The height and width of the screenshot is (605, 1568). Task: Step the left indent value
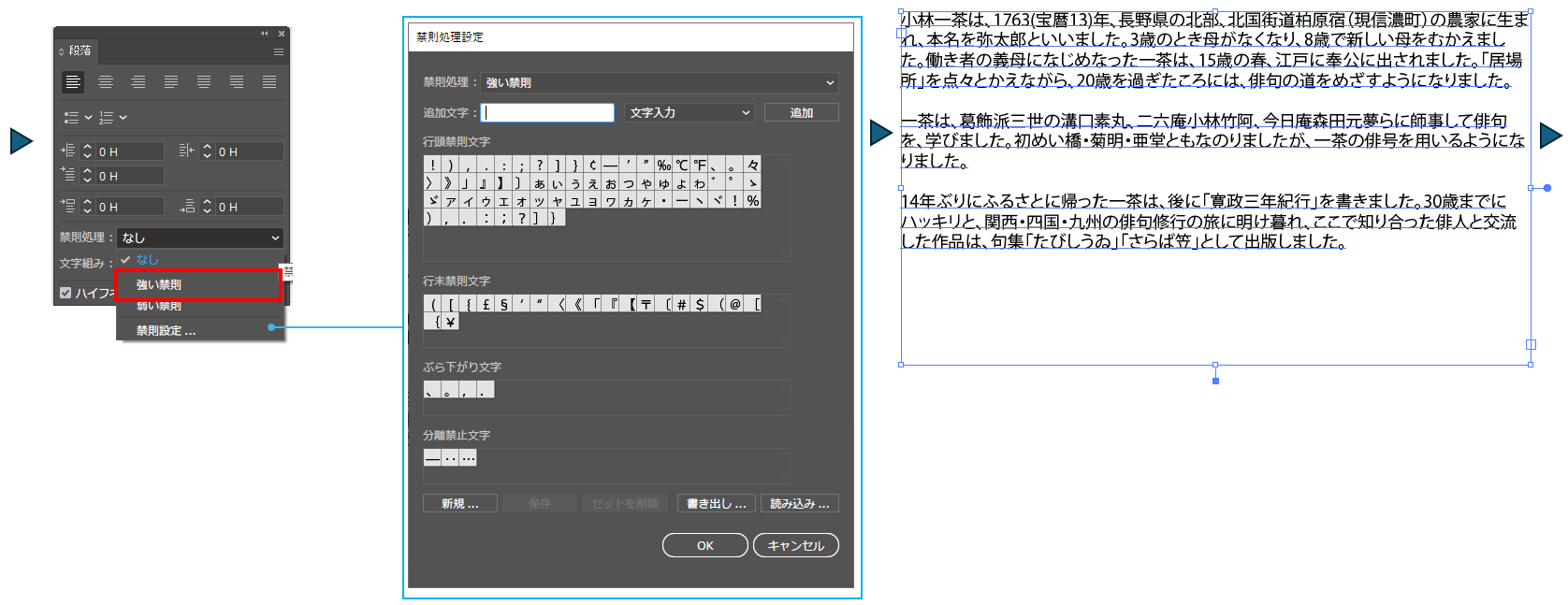87,151
